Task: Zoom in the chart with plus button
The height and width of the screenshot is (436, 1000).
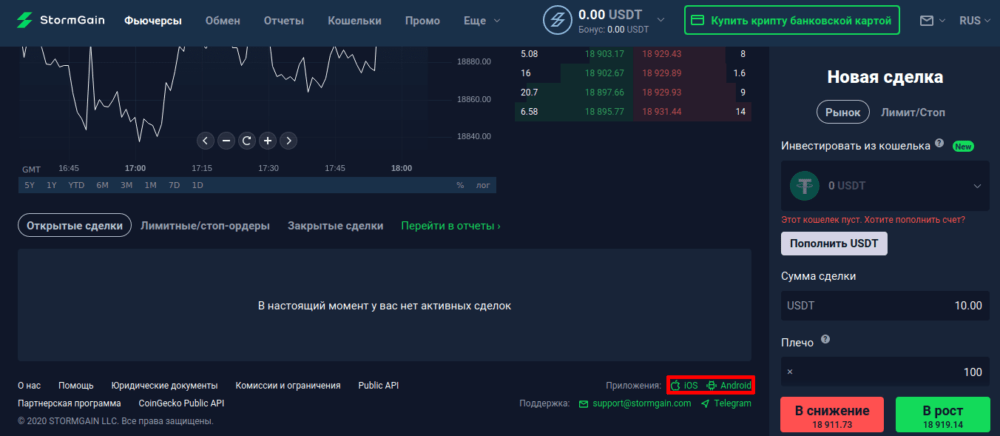Action: click(267, 141)
